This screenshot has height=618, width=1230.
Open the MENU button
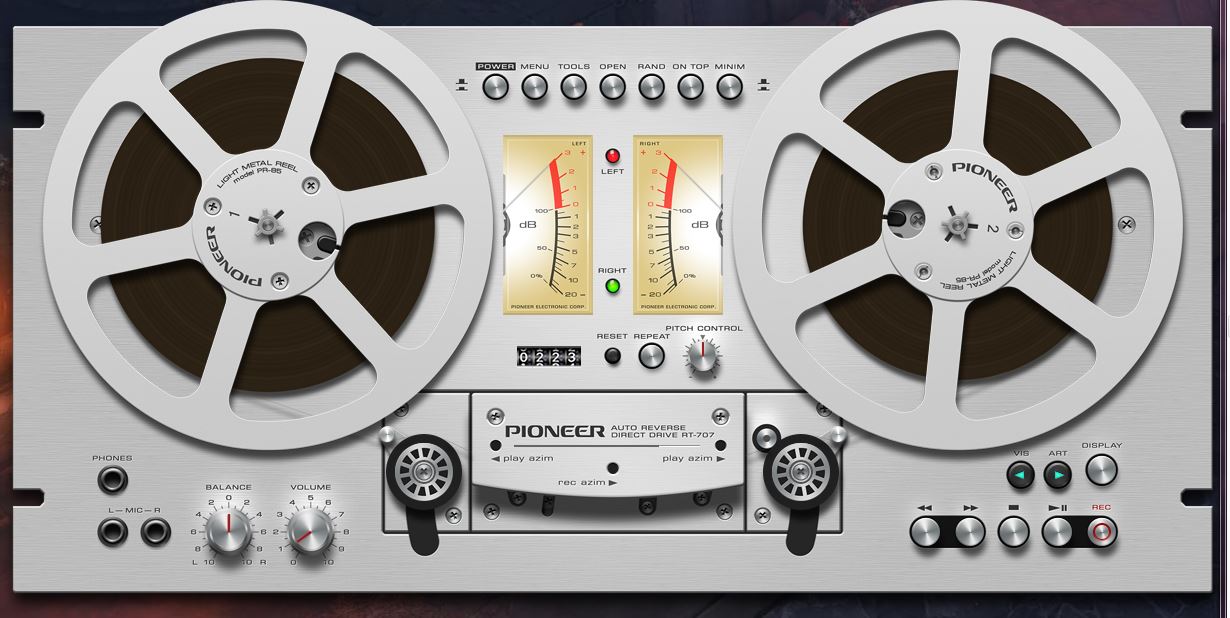pos(534,87)
